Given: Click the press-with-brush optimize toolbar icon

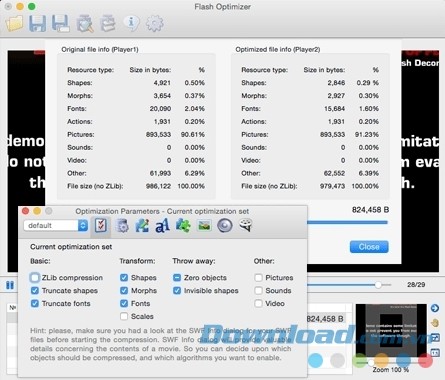Looking at the screenshot, I should coord(85,24).
